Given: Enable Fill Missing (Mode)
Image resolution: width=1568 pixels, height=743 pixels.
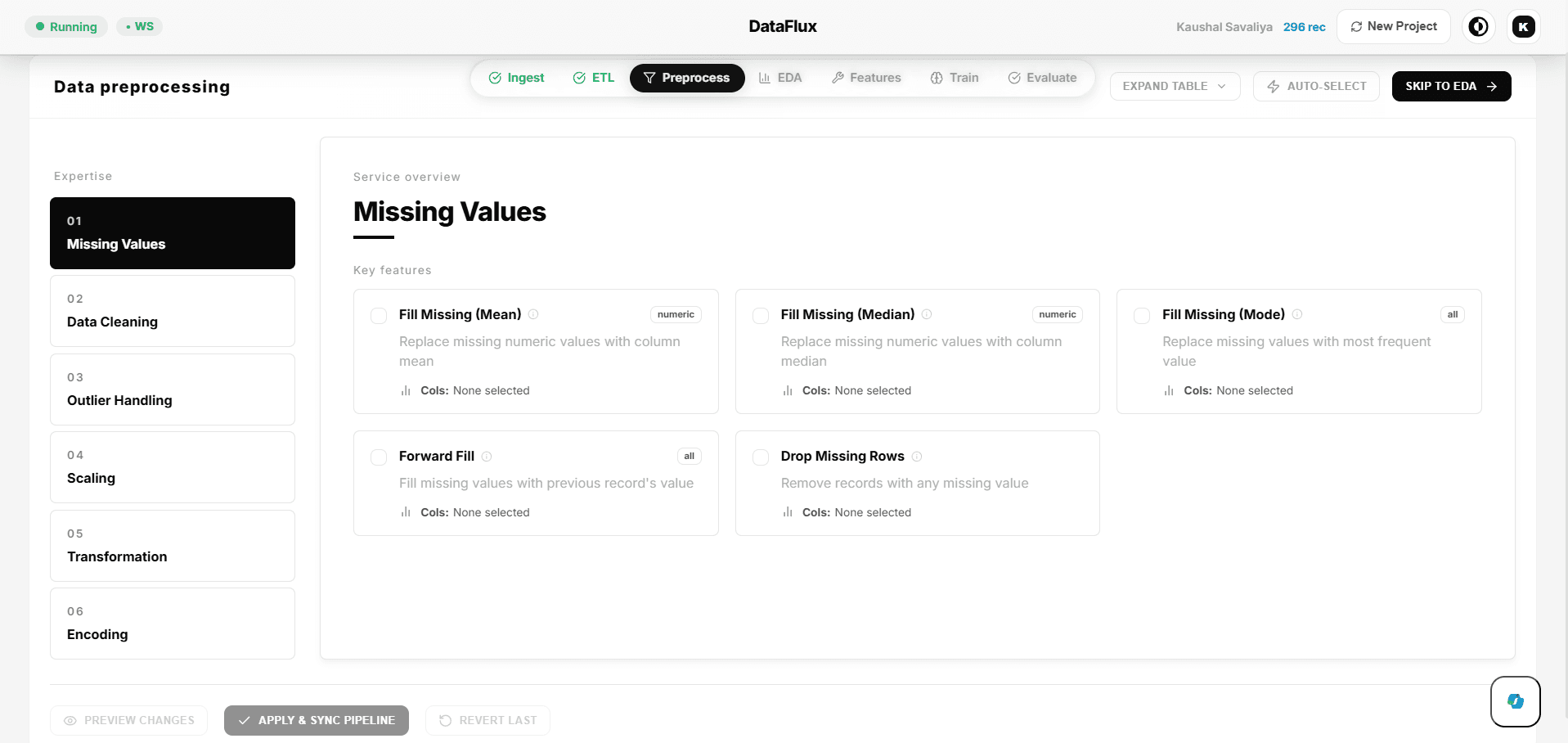Looking at the screenshot, I should pos(1142,316).
